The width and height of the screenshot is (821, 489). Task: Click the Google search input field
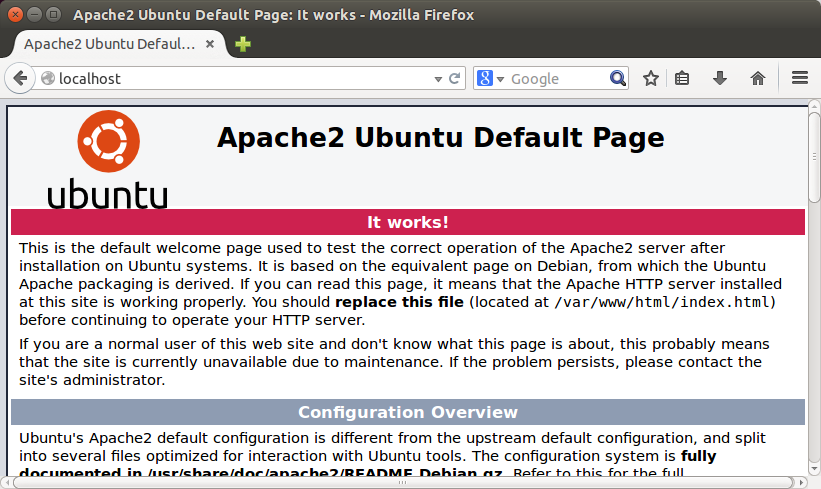pyautogui.click(x=558, y=79)
